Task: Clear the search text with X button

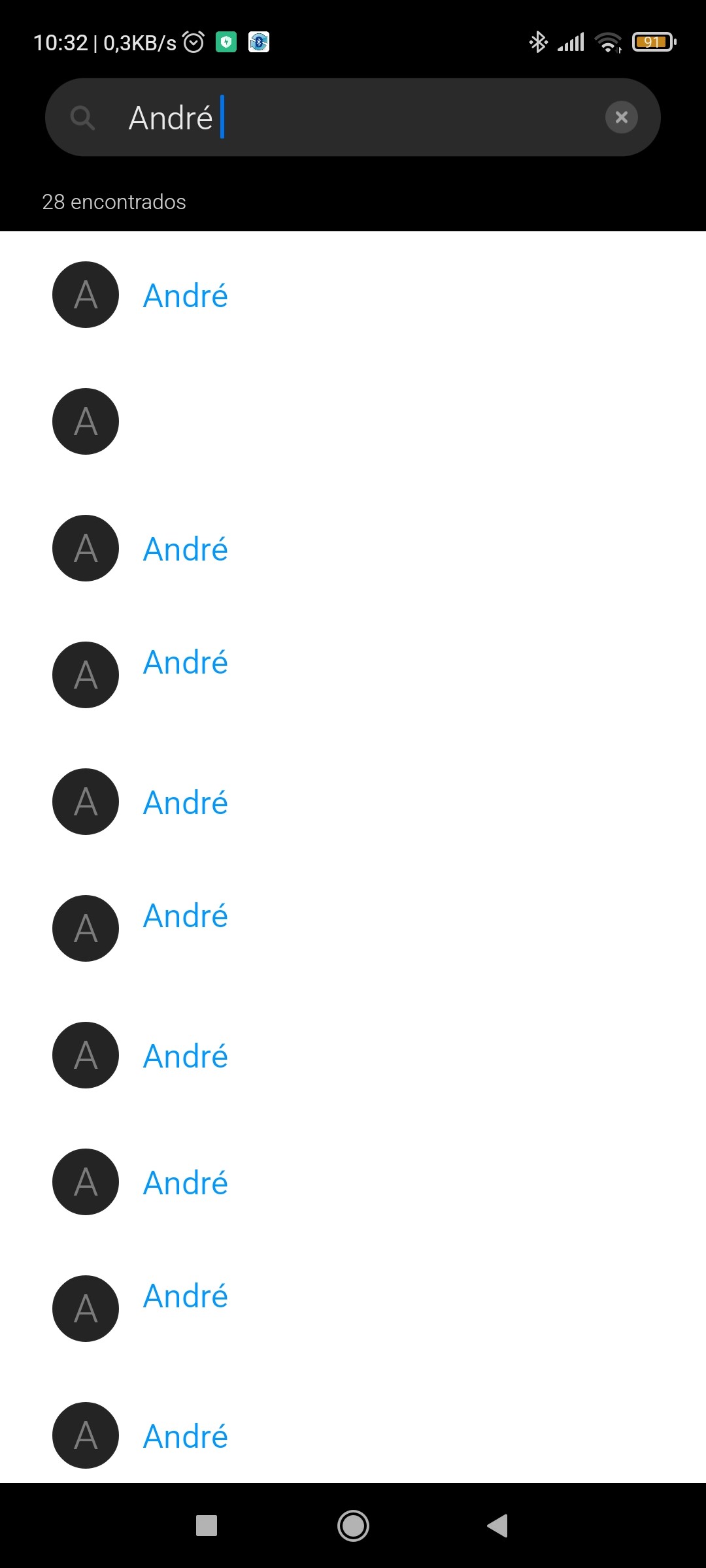Action: tap(621, 118)
